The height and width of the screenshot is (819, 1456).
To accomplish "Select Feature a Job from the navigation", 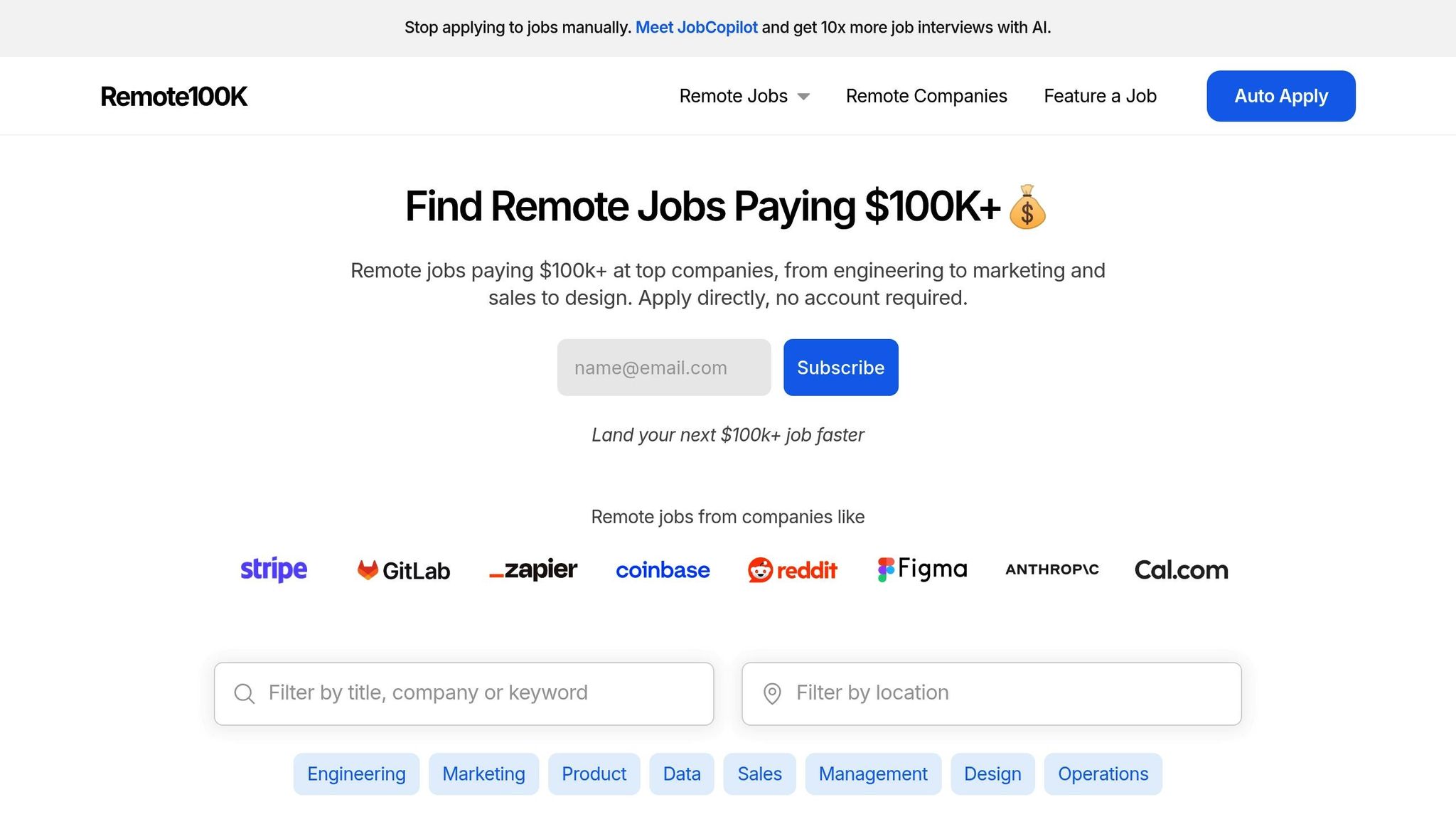I will point(1100,96).
